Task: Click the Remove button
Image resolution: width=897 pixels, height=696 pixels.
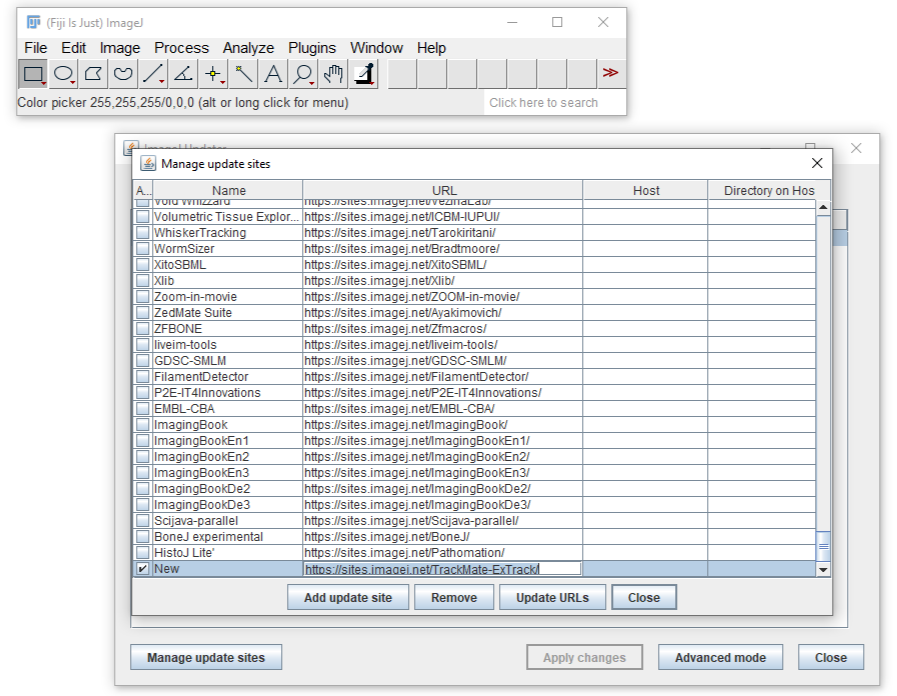Action: 454,598
